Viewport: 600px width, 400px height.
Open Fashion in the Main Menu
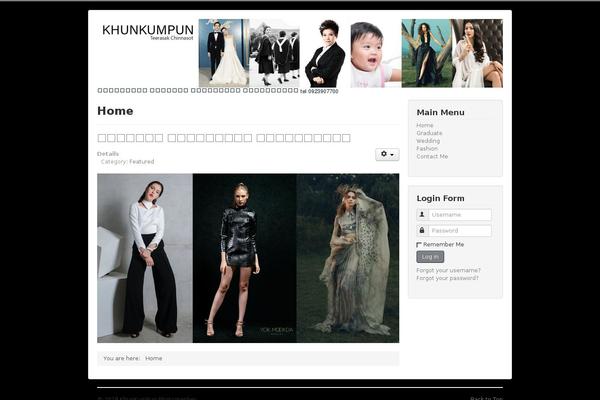[x=427, y=149]
